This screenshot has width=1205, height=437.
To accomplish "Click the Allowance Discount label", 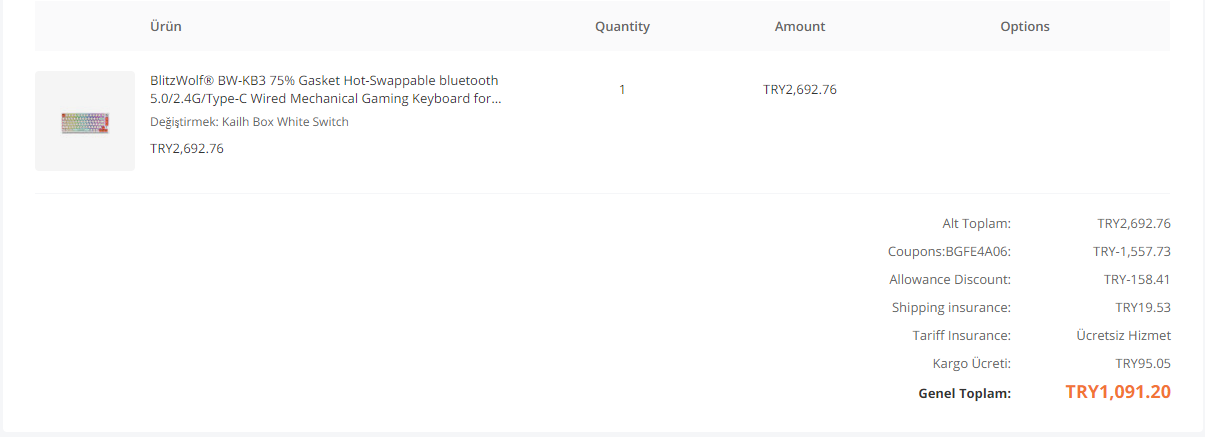I will click(950, 279).
